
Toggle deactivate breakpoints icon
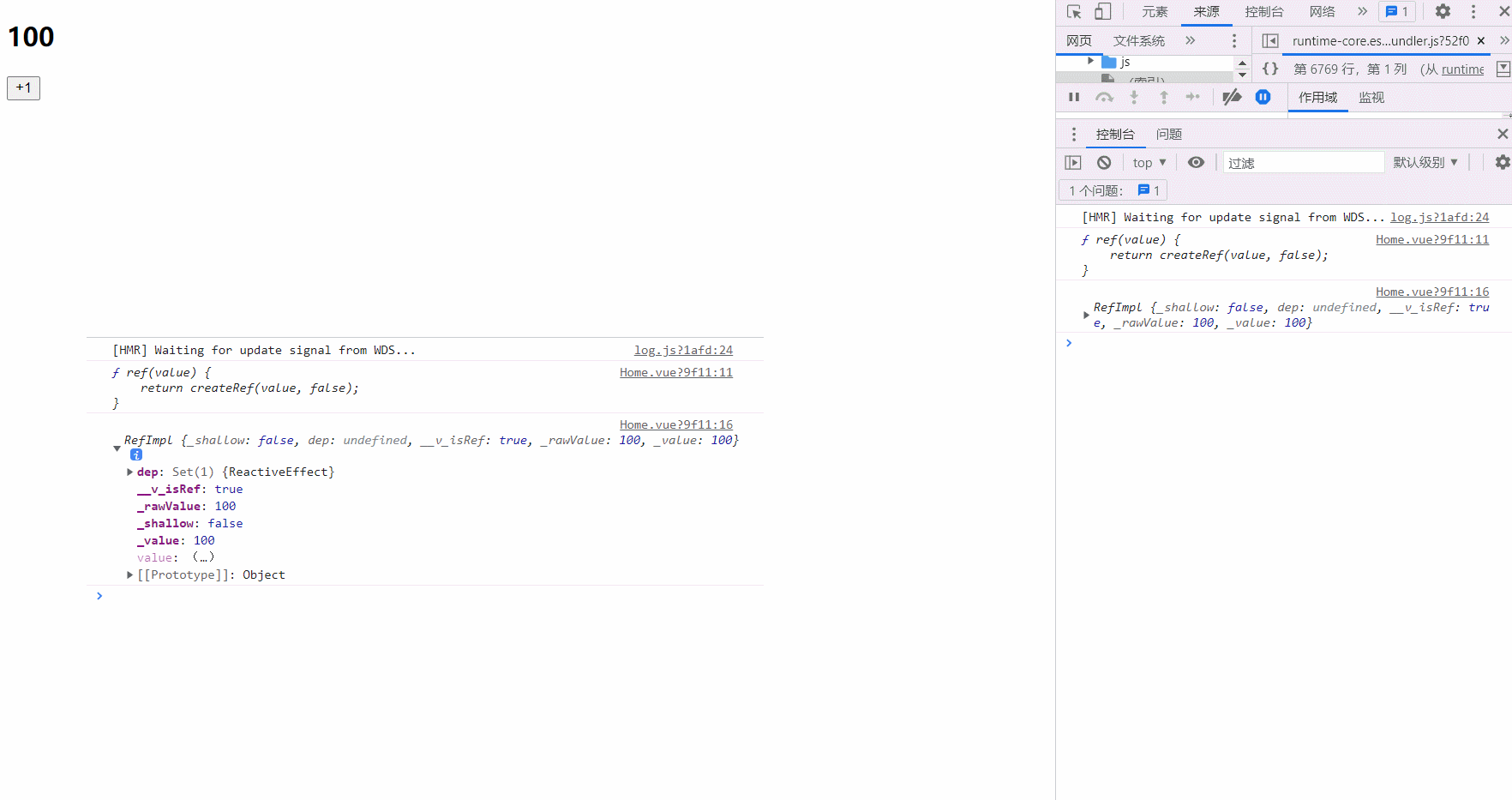point(1232,98)
